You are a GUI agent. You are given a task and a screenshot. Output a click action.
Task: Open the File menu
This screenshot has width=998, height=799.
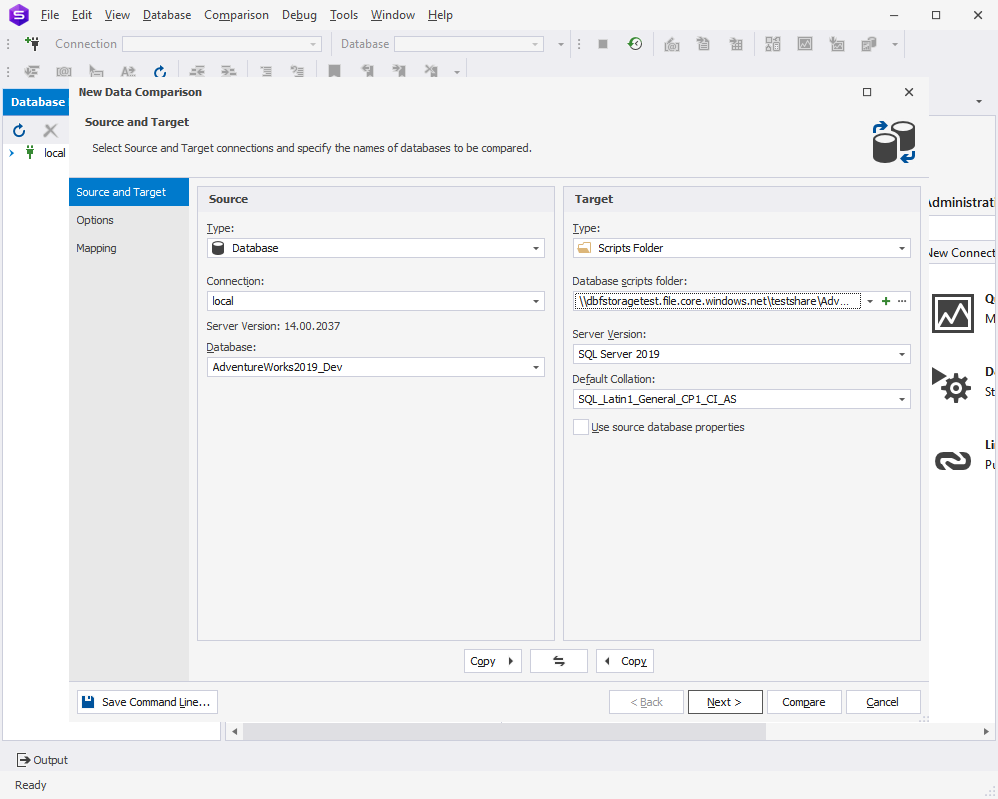coord(50,15)
